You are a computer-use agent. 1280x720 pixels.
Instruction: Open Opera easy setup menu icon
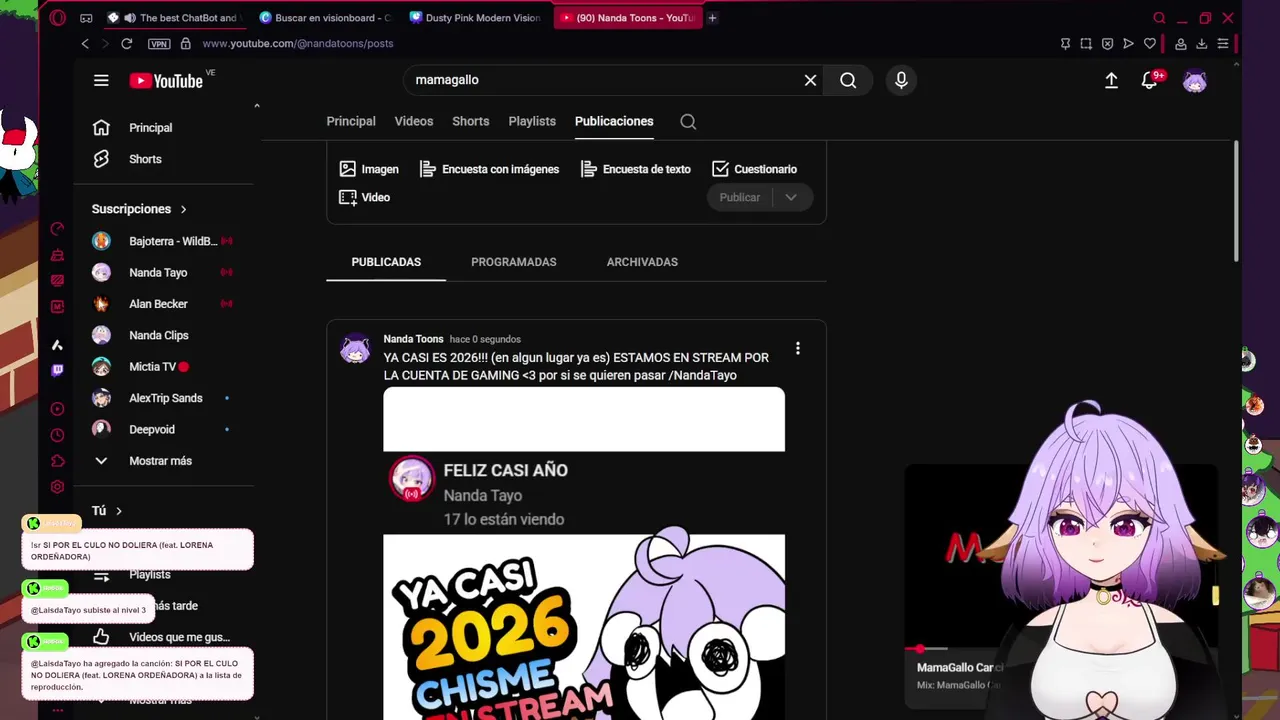1223,43
